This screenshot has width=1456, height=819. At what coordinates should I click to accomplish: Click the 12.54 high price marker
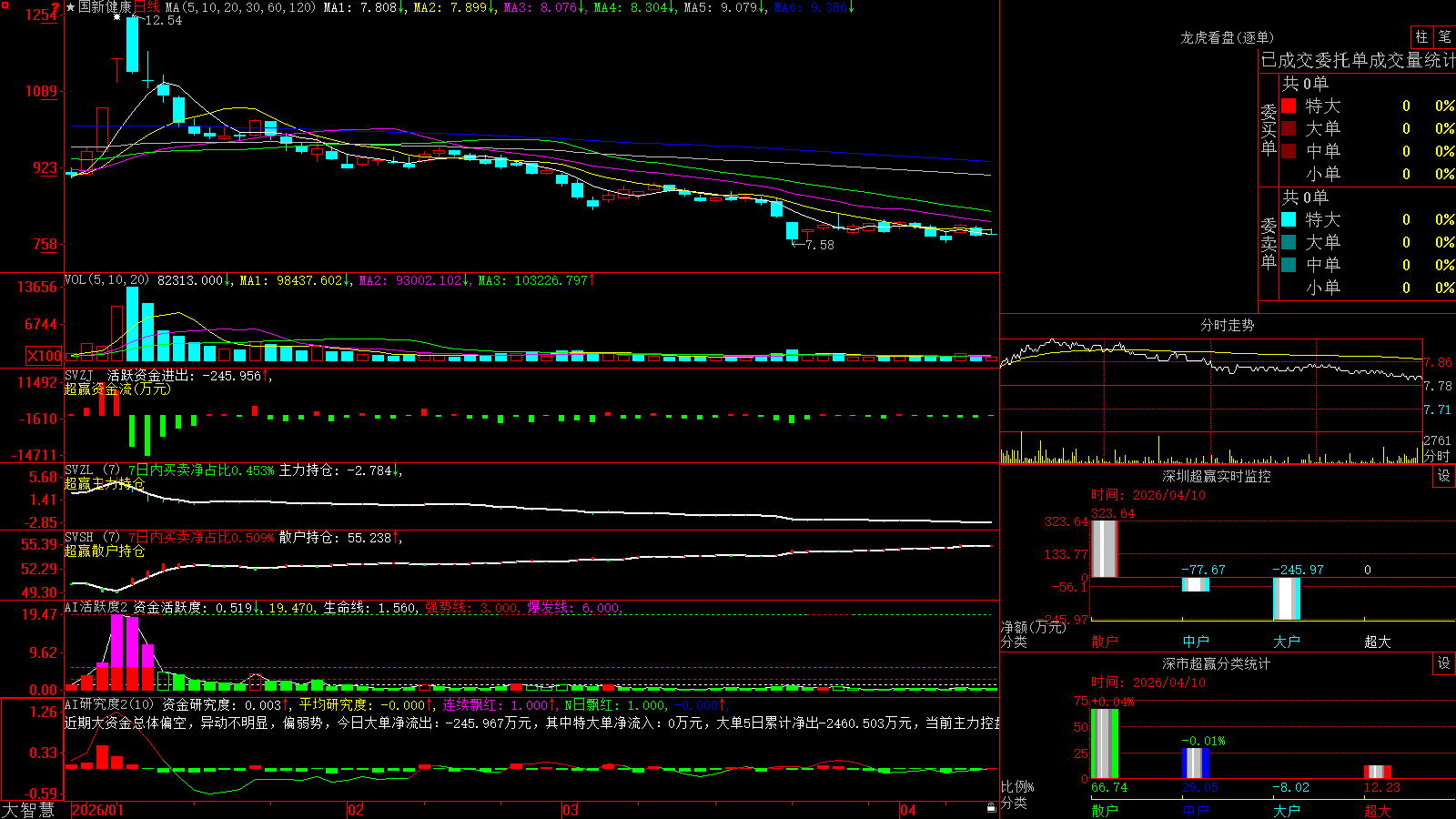(163, 20)
